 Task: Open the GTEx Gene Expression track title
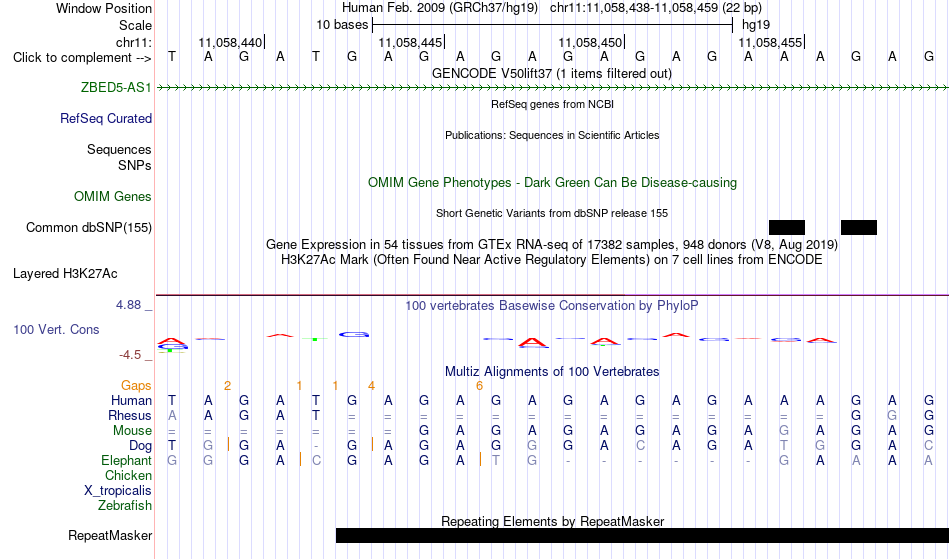[552, 245]
